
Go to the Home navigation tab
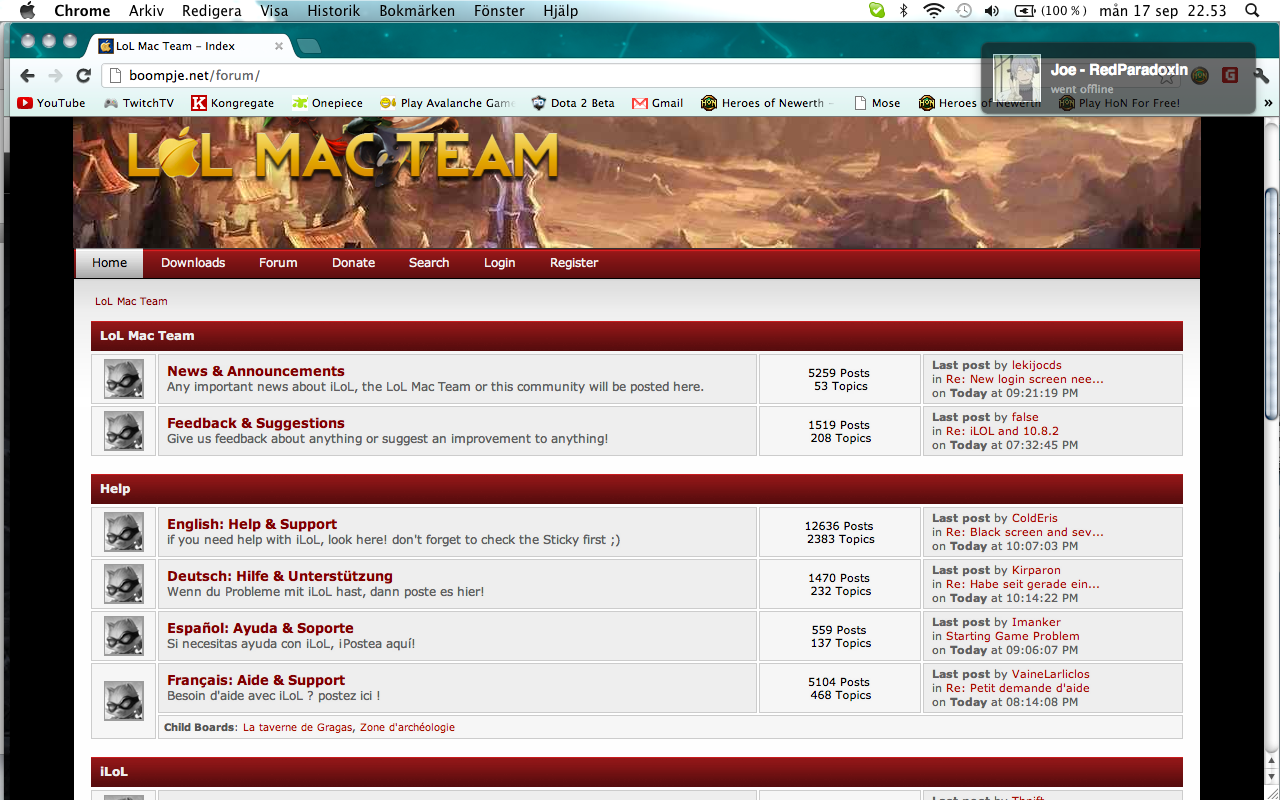tap(110, 263)
